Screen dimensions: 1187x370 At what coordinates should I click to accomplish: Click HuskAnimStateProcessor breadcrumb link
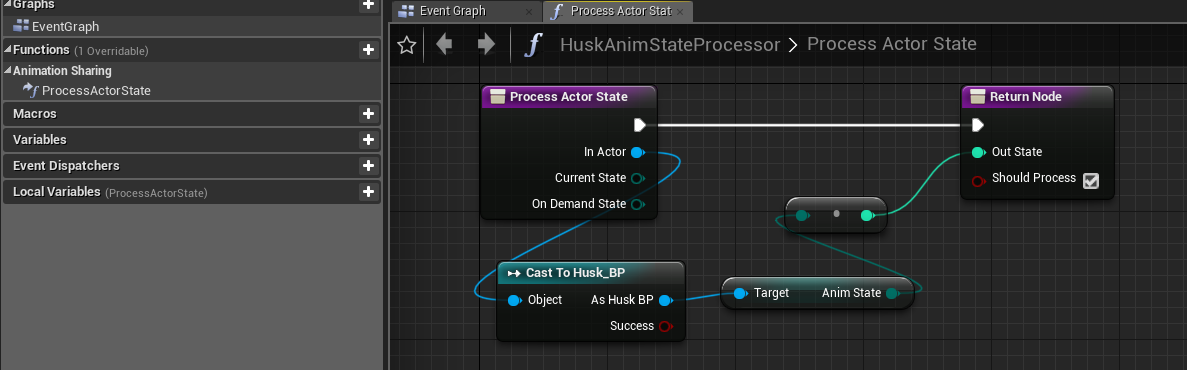[670, 45]
